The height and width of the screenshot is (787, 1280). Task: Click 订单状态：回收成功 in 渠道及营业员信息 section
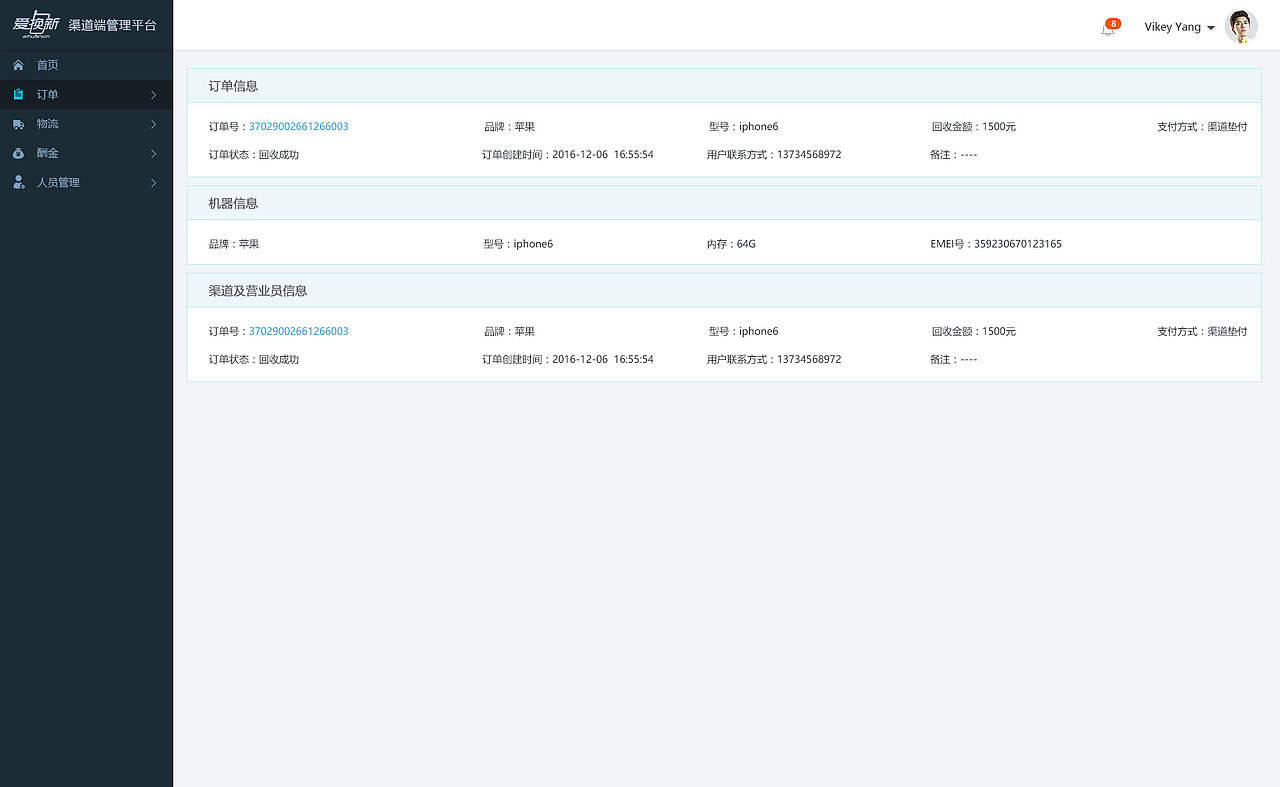click(254, 359)
